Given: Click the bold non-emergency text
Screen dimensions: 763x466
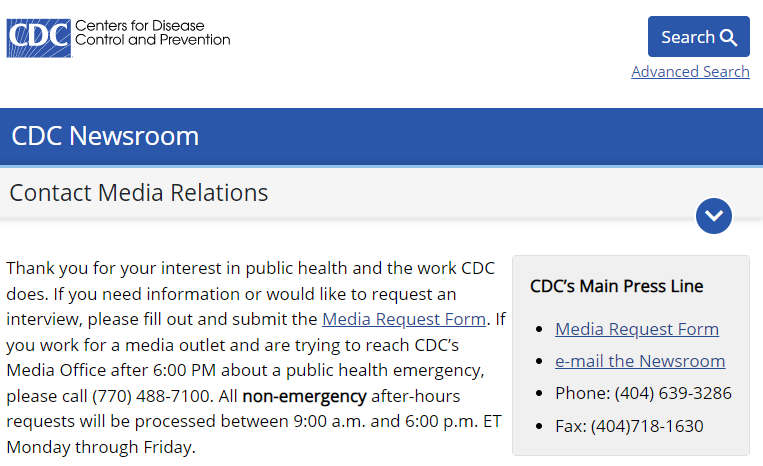Looking at the screenshot, I should [x=304, y=396].
